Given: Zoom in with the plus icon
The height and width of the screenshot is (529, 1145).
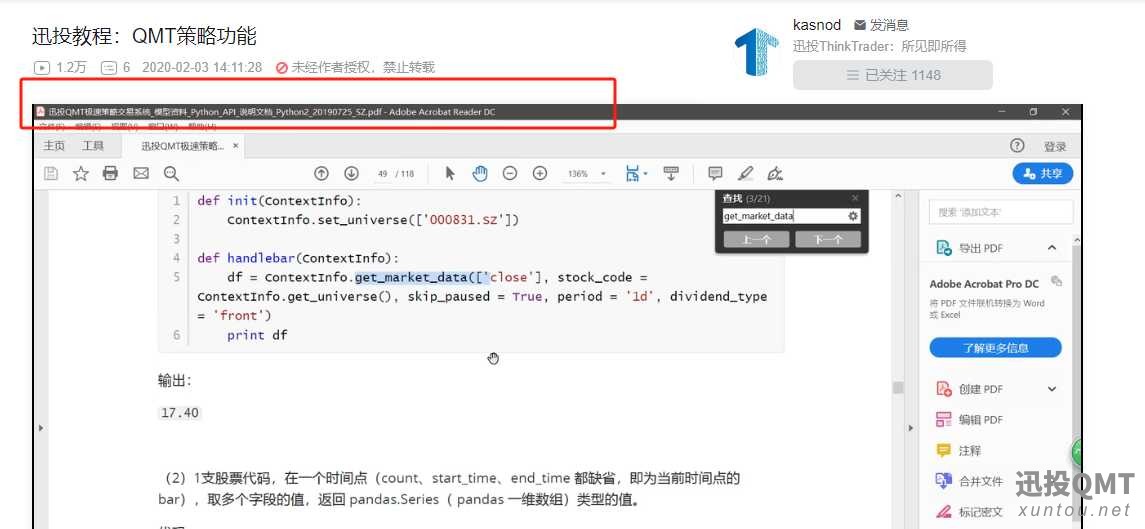Looking at the screenshot, I should click(x=540, y=174).
